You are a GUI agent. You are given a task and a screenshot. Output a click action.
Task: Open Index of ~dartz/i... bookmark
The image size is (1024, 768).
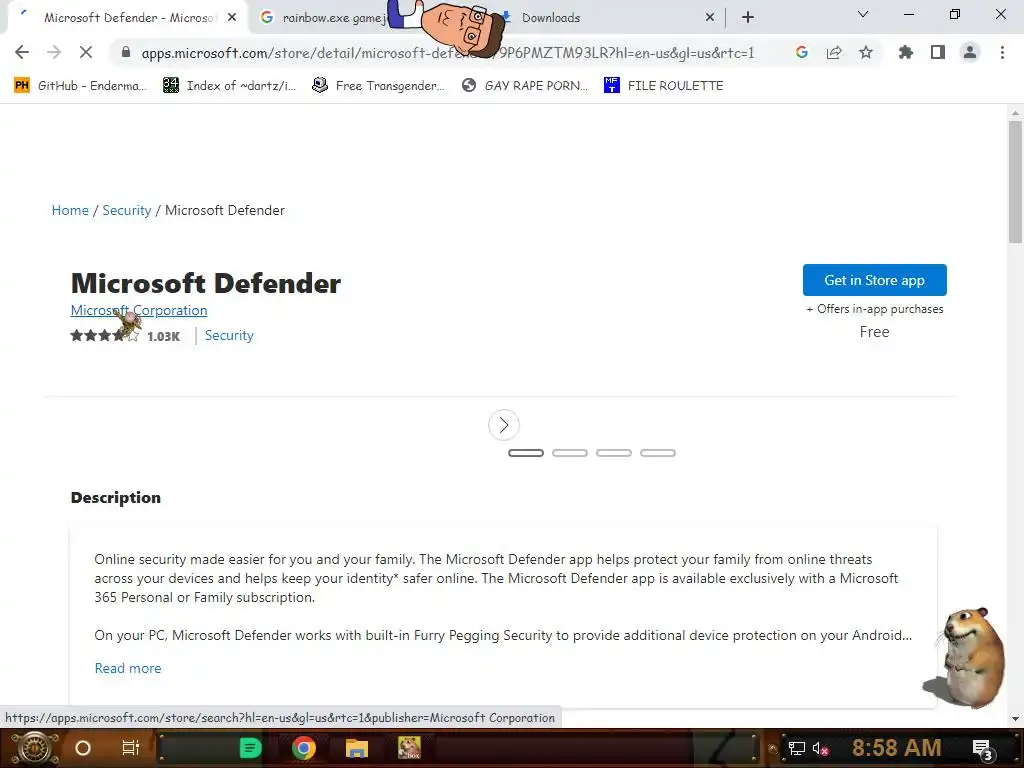(x=229, y=86)
